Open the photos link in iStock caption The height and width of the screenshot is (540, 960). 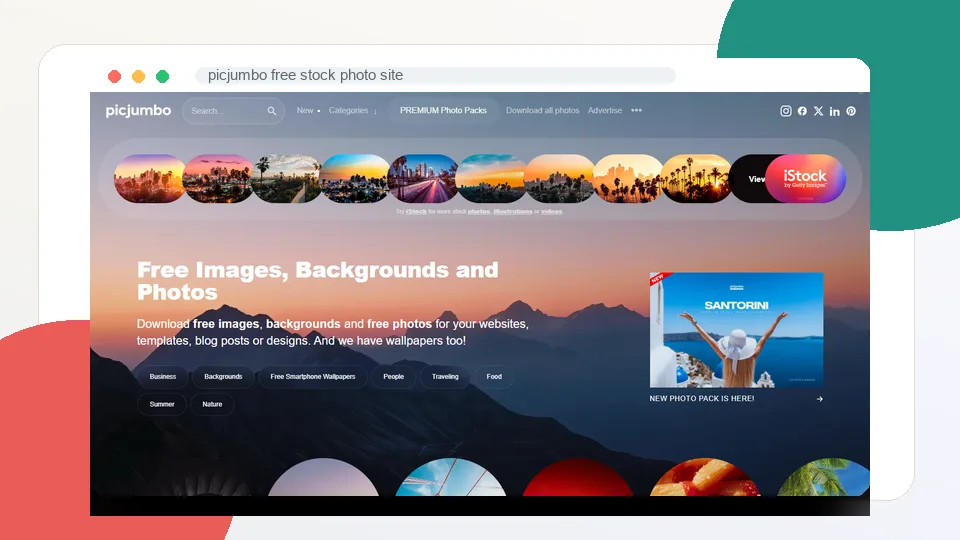[x=479, y=211]
